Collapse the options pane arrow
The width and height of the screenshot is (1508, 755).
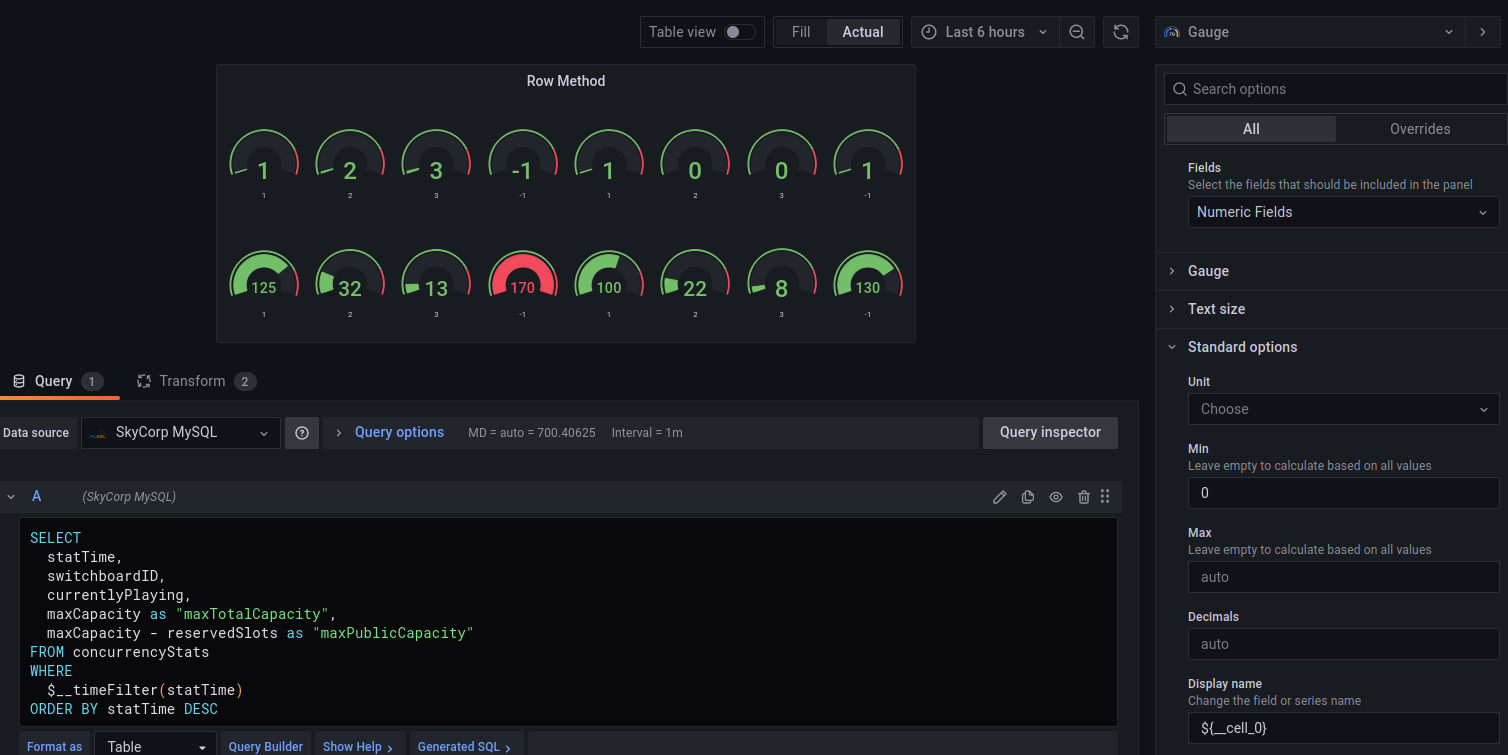coord(1482,32)
